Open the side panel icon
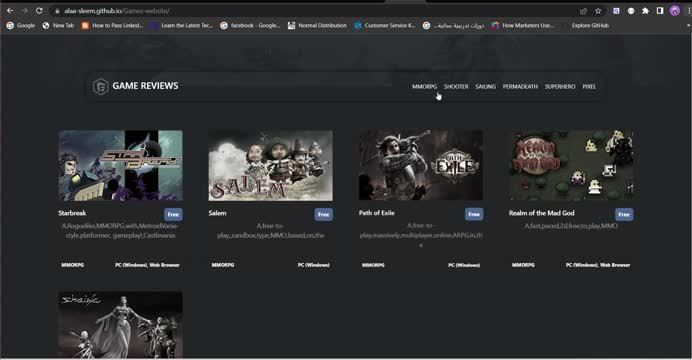 [x=660, y=11]
